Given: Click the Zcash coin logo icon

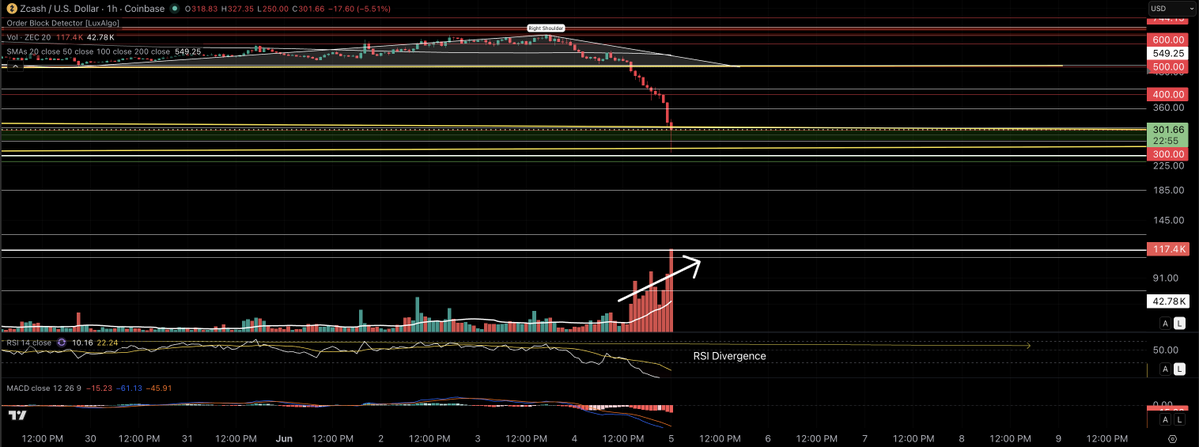Looking at the screenshot, I should pyautogui.click(x=11, y=8).
